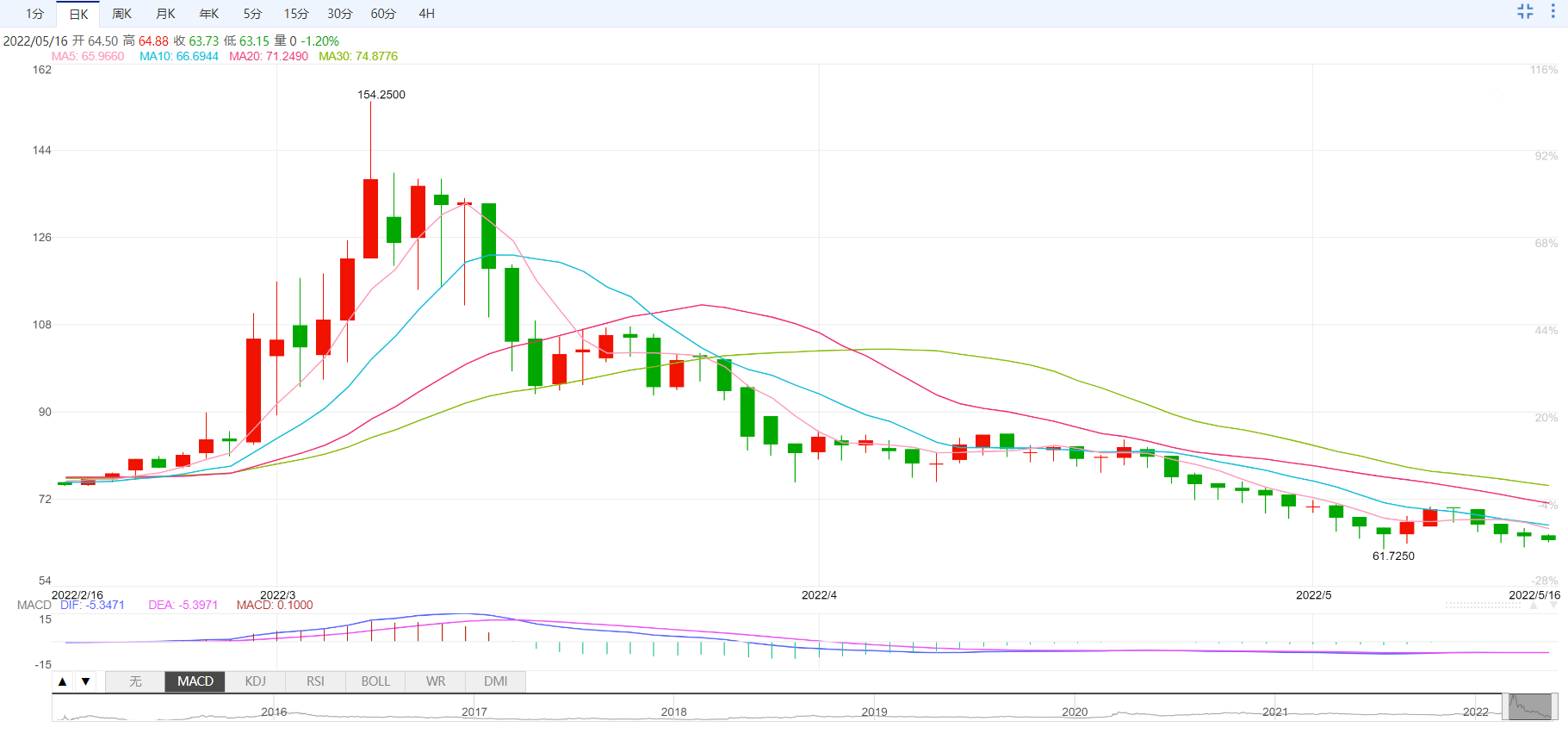Click the black down arrow below MACD panel

click(85, 681)
